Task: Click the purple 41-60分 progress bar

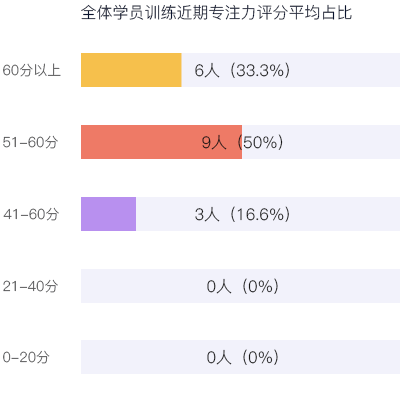Action: [108, 214]
